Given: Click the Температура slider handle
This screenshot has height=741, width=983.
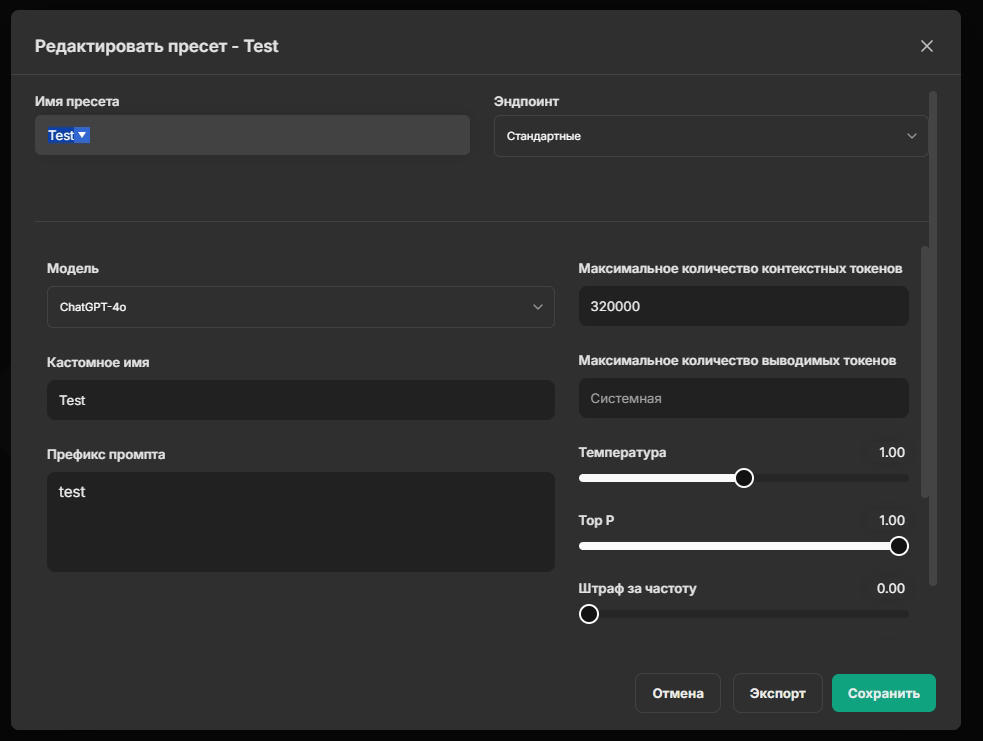Looking at the screenshot, I should tap(743, 478).
